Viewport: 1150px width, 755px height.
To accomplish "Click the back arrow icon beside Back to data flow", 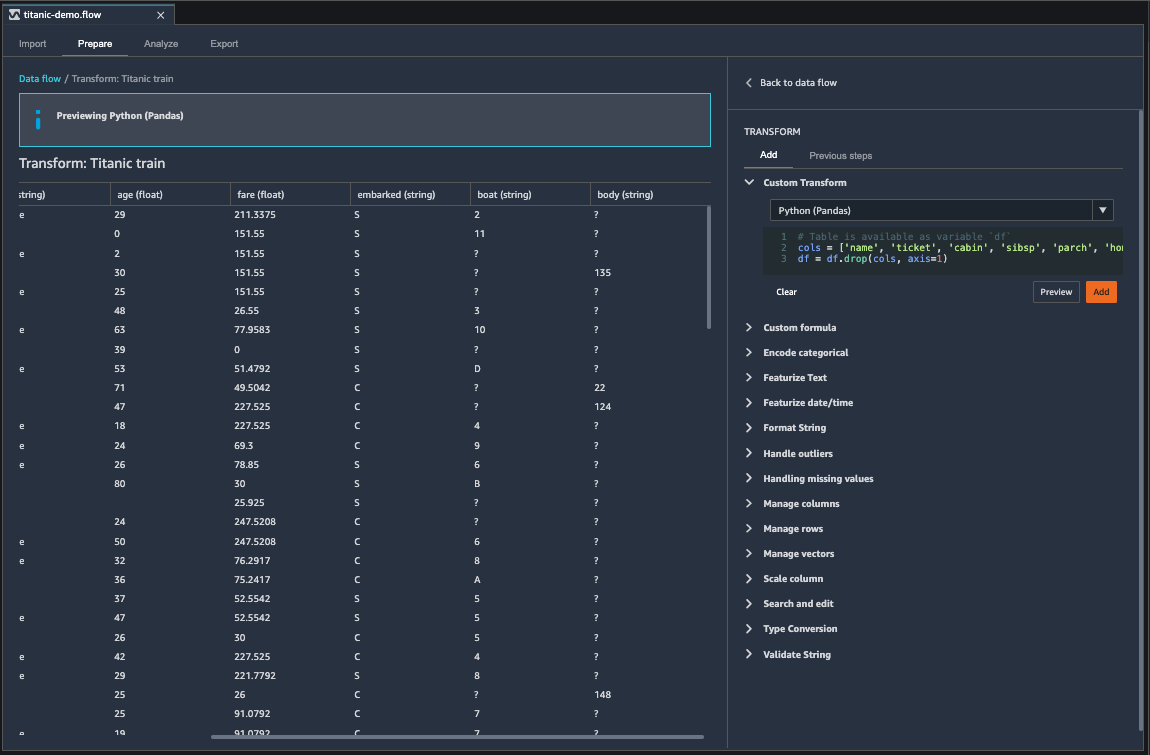I will click(748, 83).
